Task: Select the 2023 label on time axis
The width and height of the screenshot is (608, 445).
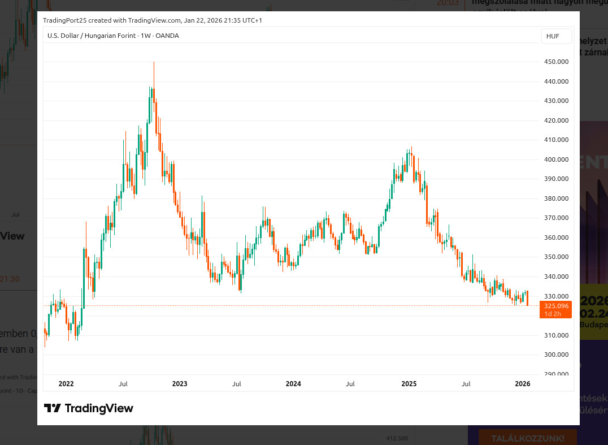Action: click(x=180, y=383)
